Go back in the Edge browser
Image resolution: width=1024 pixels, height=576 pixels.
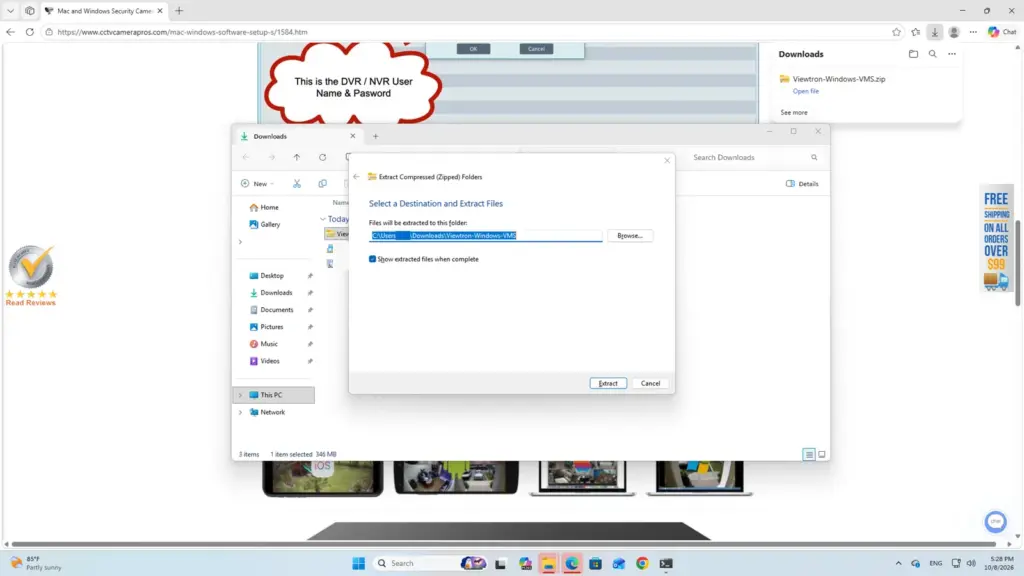10,32
